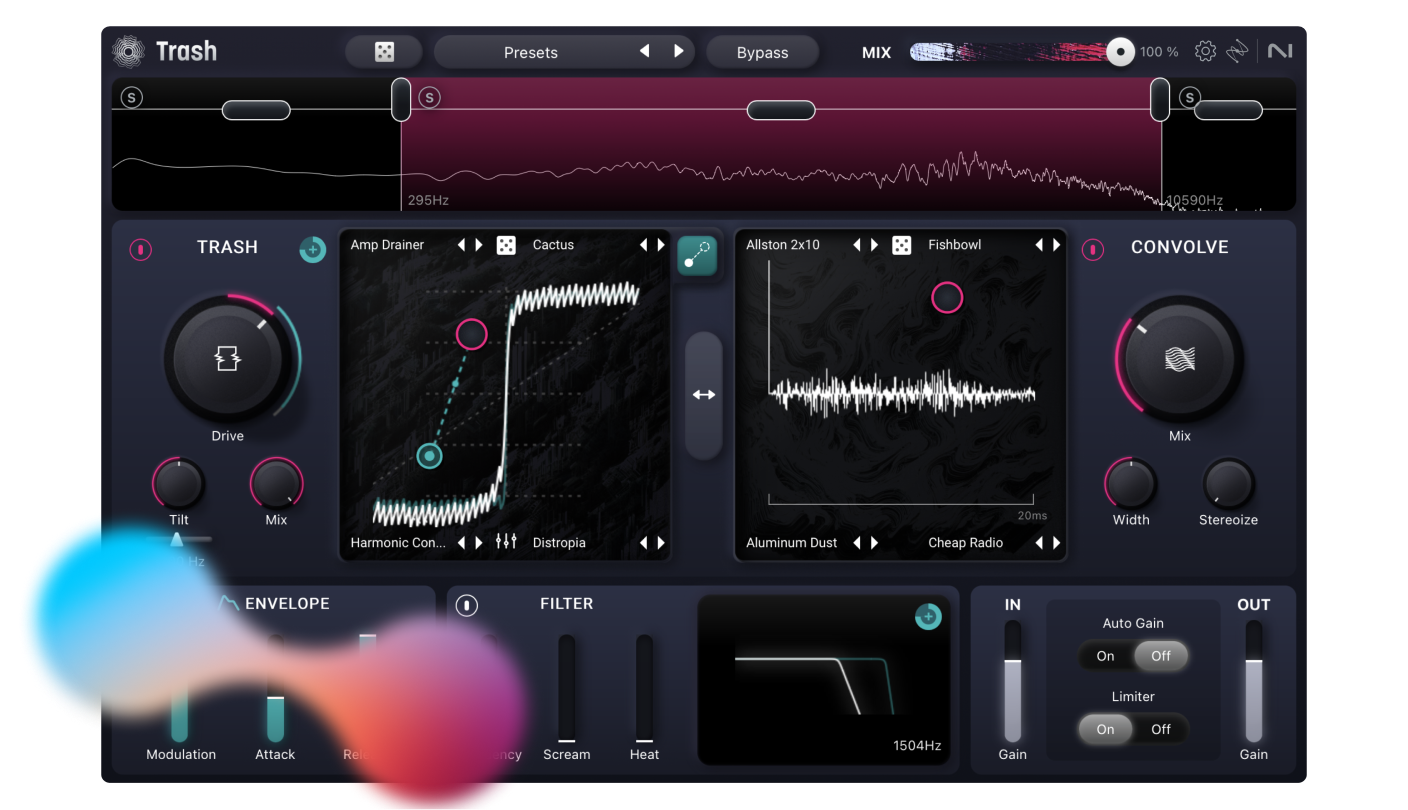Turn the Limiter Off
This screenshot has height=810, width=1408.
(x=1161, y=729)
